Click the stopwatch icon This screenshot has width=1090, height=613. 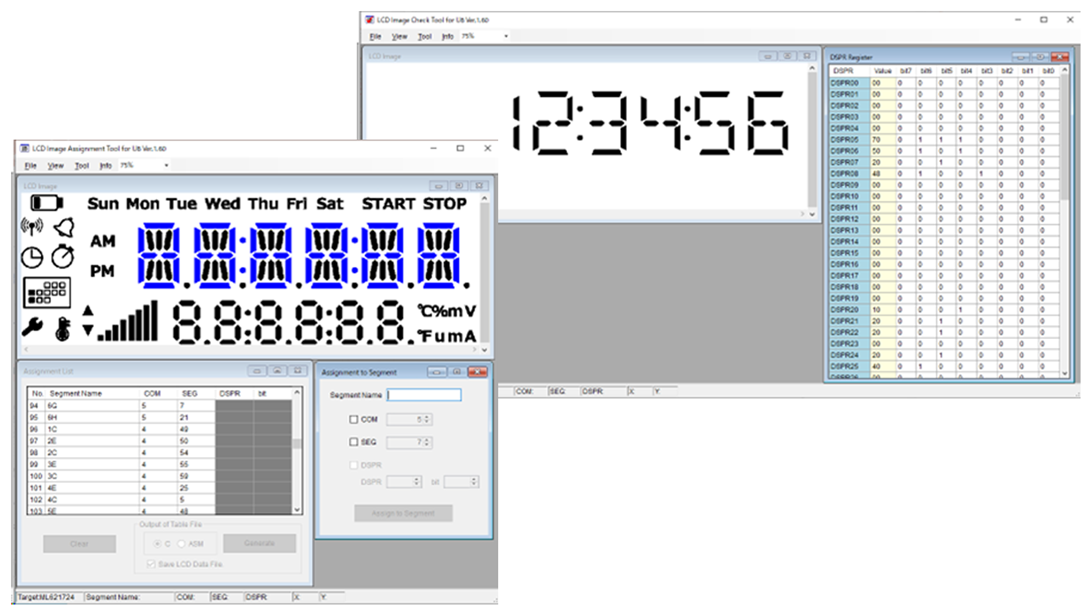[x=63, y=256]
